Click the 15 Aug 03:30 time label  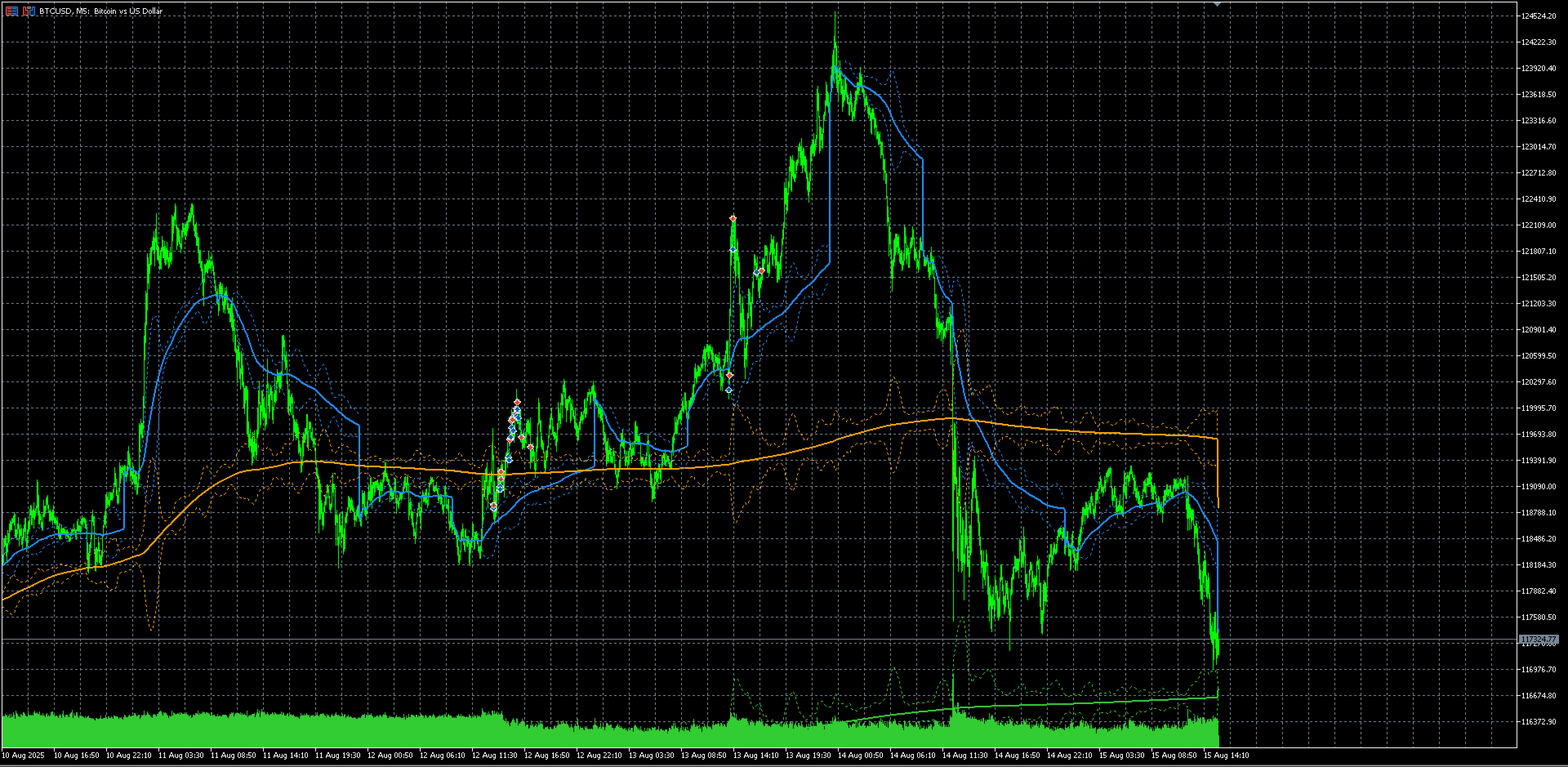click(x=1122, y=756)
